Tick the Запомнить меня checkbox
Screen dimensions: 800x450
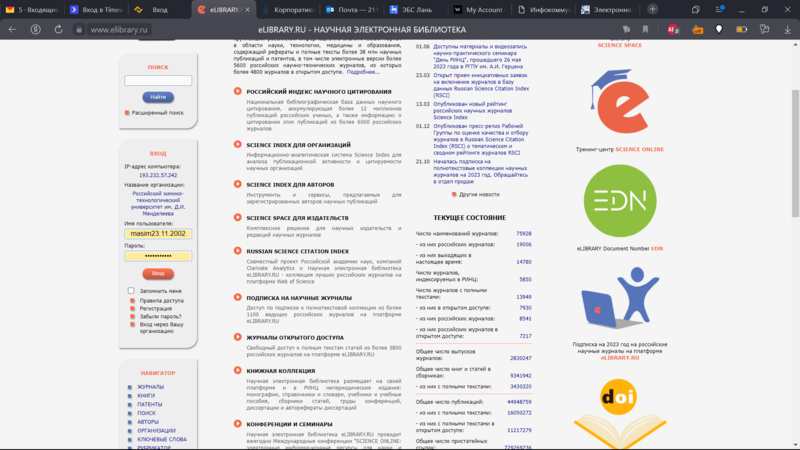point(131,290)
